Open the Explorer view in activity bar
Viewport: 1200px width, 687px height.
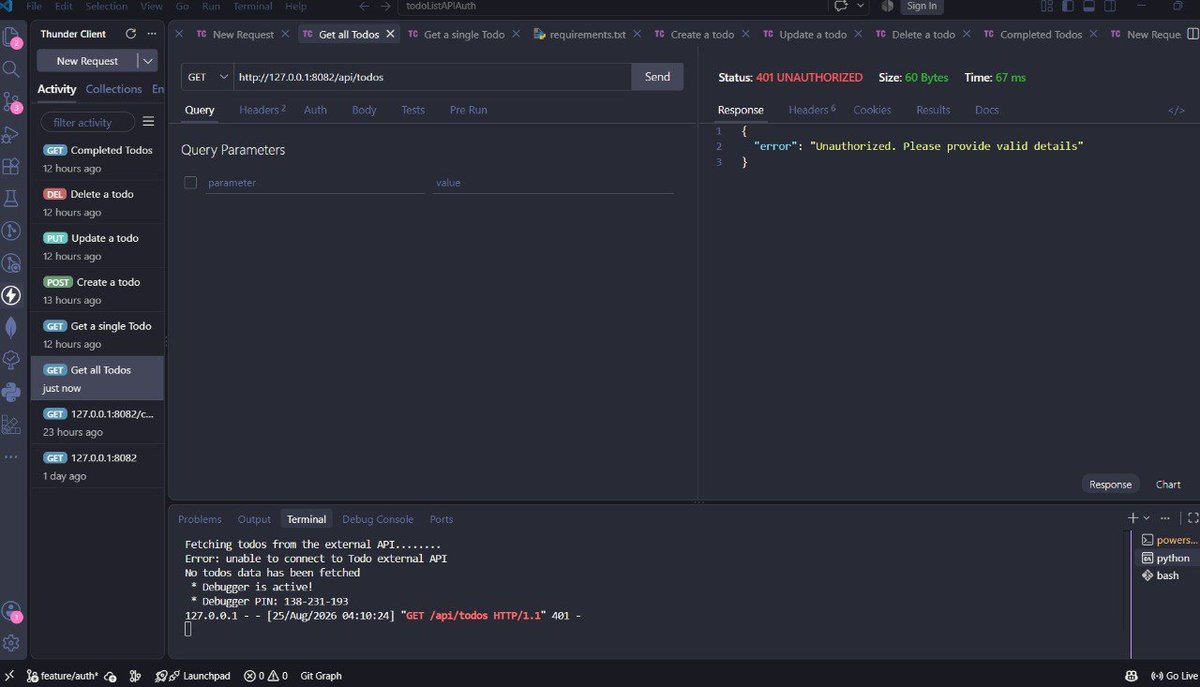tap(12, 39)
